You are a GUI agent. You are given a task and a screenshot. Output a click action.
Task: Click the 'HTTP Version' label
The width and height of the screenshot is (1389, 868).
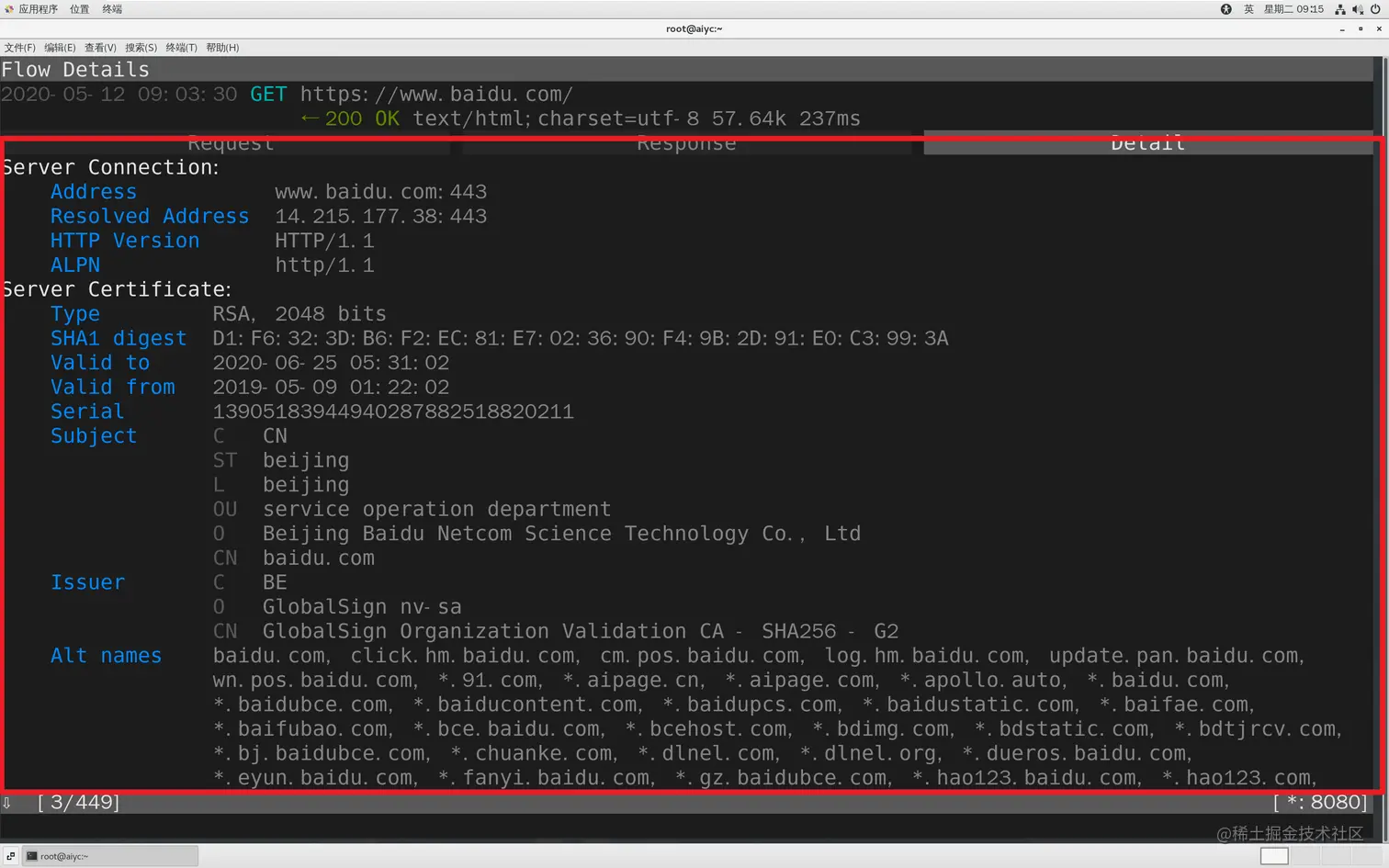click(x=125, y=241)
